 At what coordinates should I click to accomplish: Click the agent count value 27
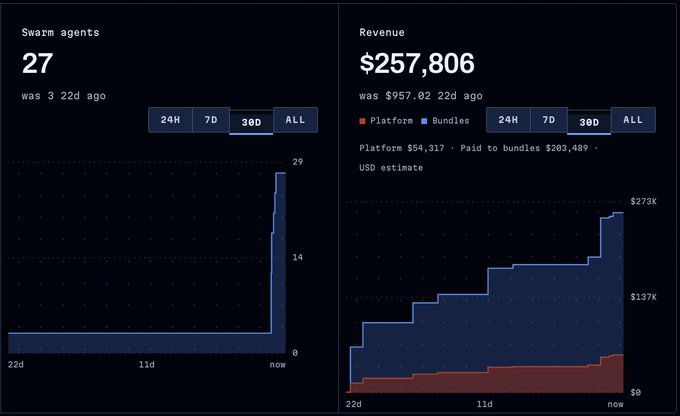37,63
